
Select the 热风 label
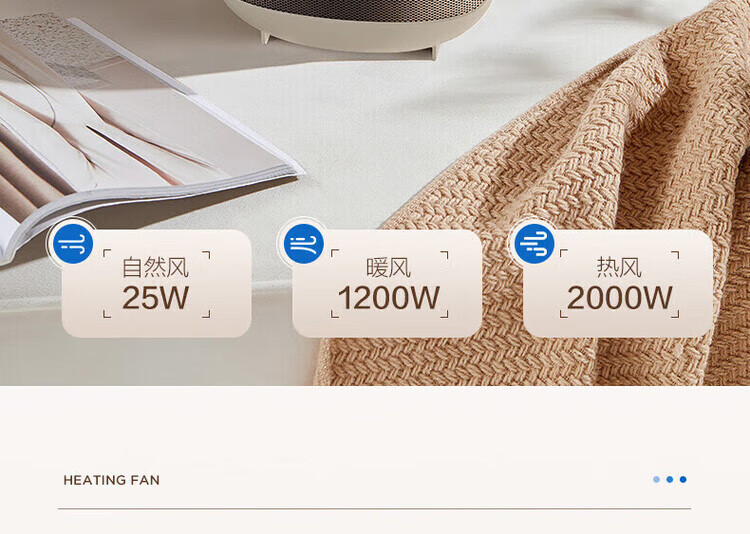tap(619, 267)
